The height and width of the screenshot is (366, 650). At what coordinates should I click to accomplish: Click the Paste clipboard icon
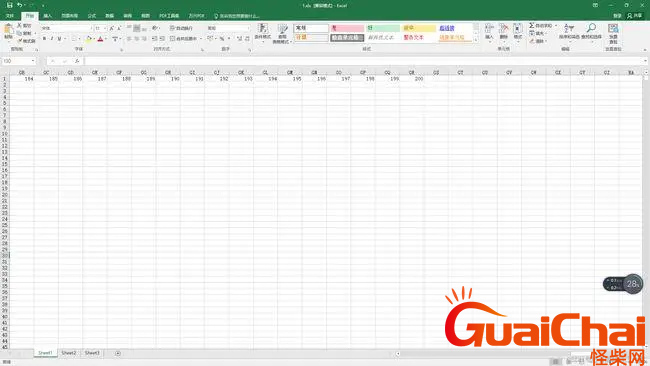pos(8,29)
